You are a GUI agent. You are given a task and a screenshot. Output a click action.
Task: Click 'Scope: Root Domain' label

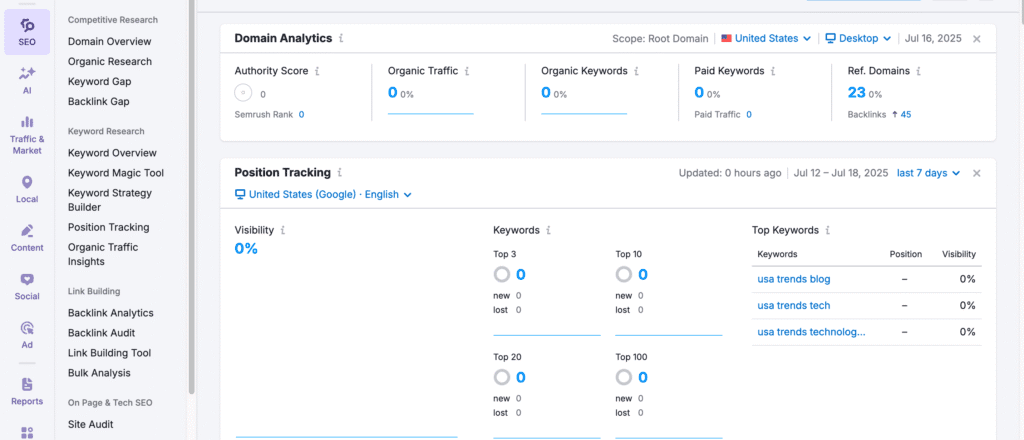(660, 39)
